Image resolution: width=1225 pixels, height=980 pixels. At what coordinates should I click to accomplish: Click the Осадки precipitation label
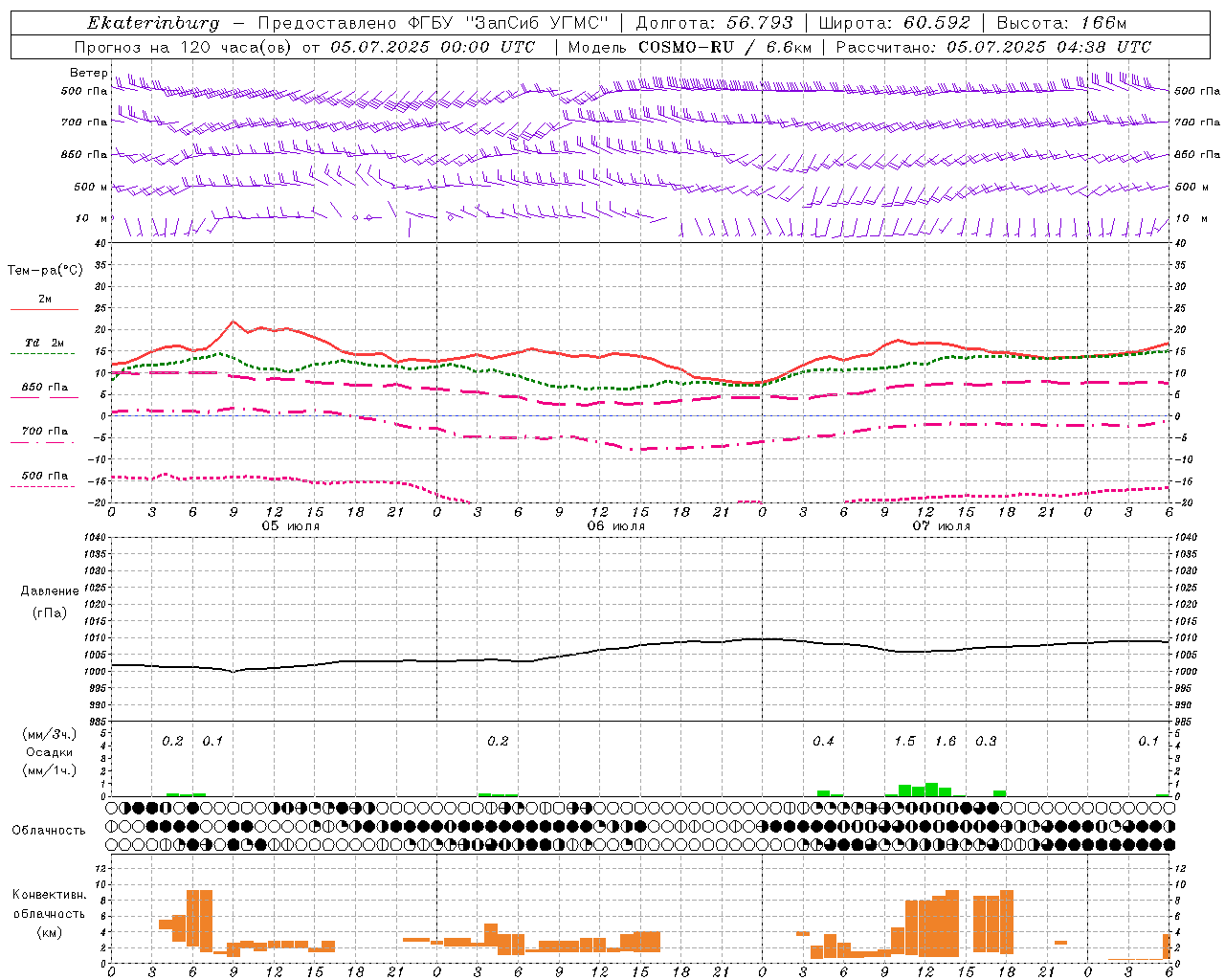click(x=50, y=752)
